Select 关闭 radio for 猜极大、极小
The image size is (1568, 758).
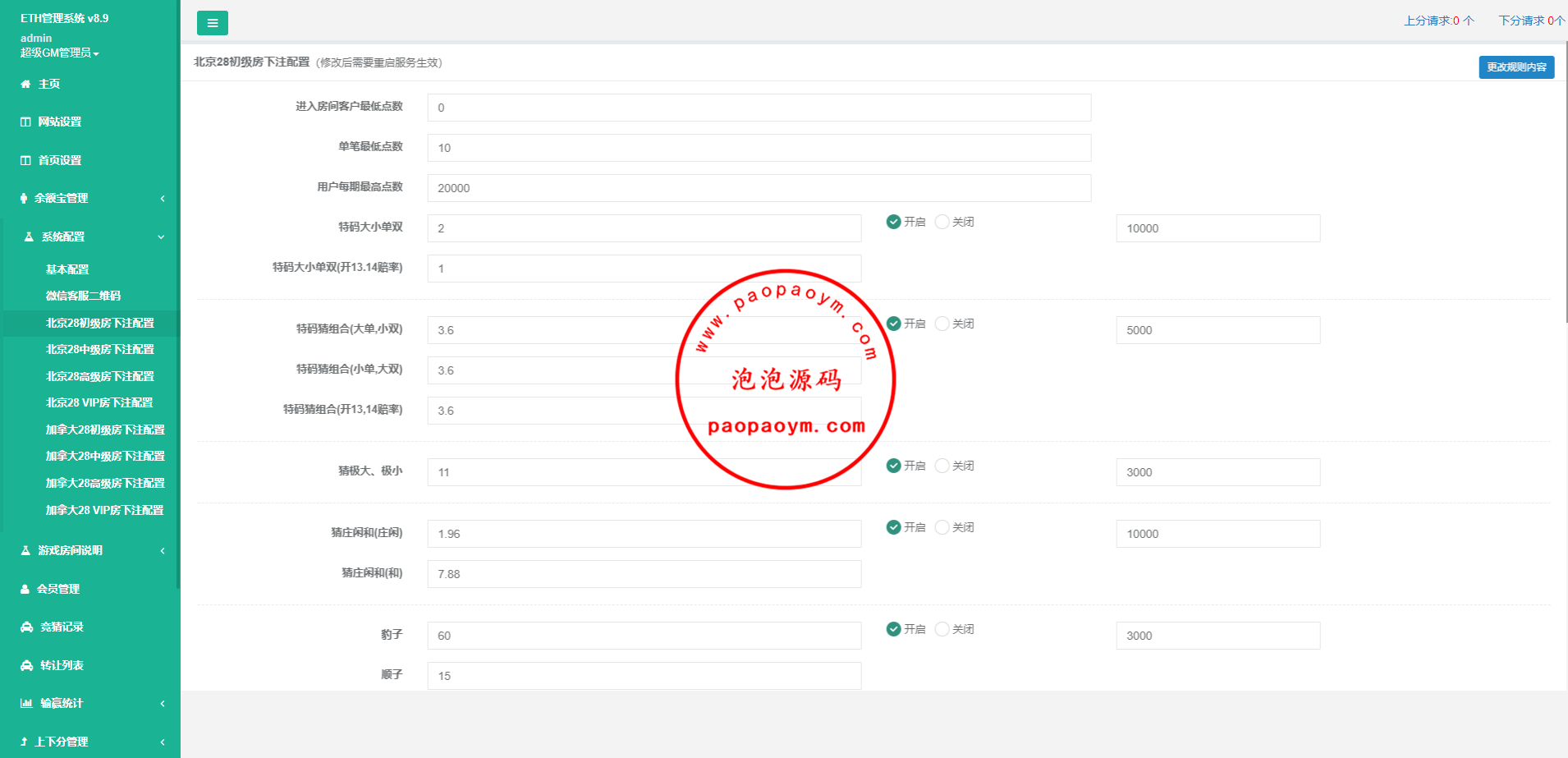tap(942, 466)
